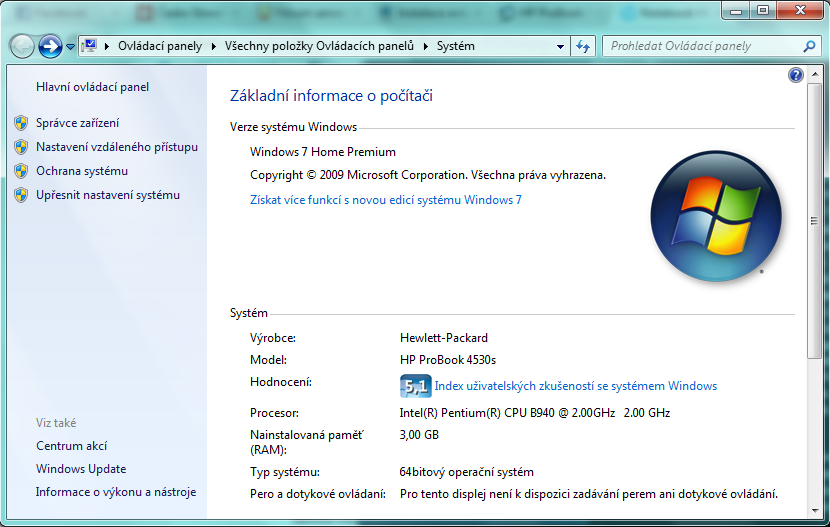Expand arrow after Ovládací panely breadcrumb

tap(214, 47)
